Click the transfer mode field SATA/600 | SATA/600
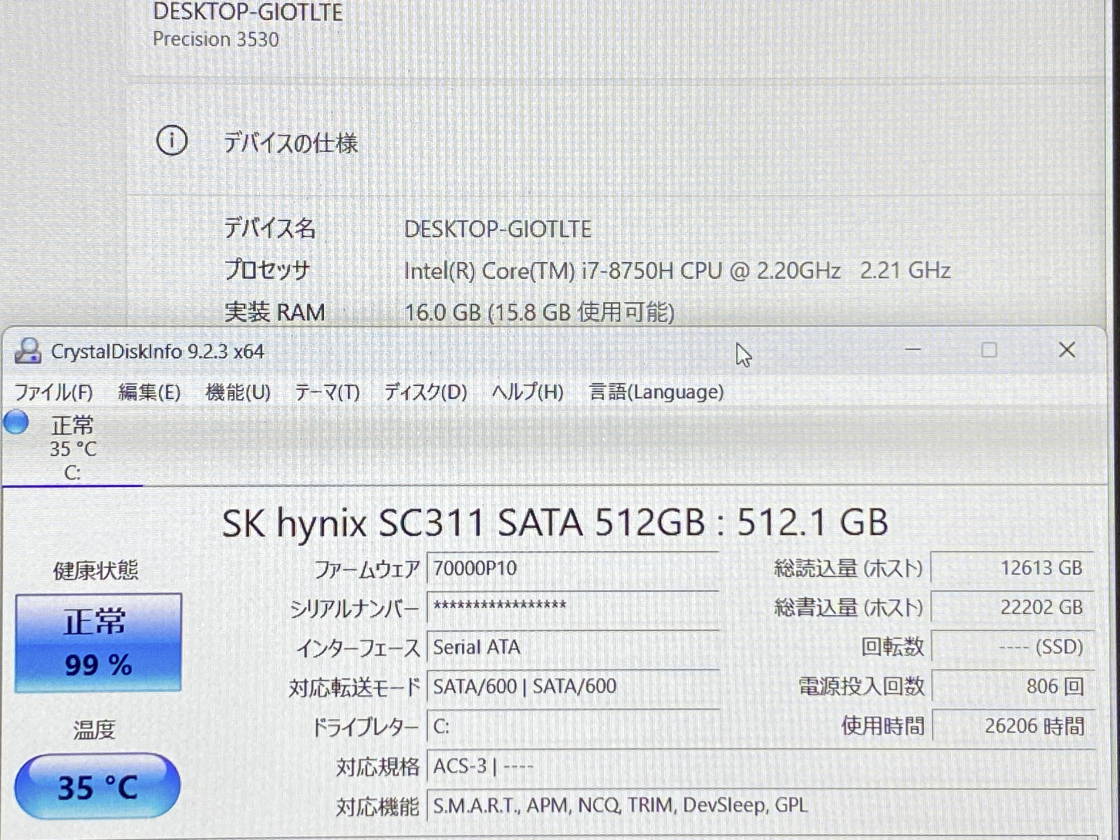 click(x=573, y=686)
